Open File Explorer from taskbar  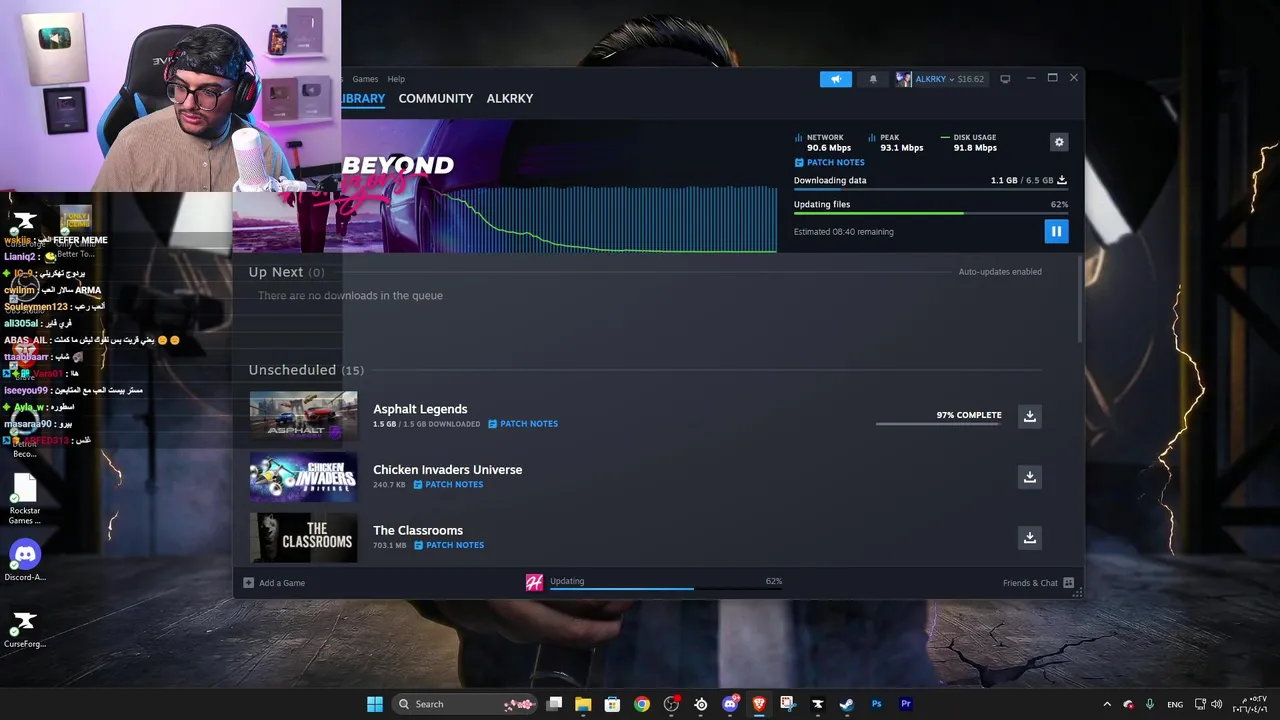click(x=583, y=704)
